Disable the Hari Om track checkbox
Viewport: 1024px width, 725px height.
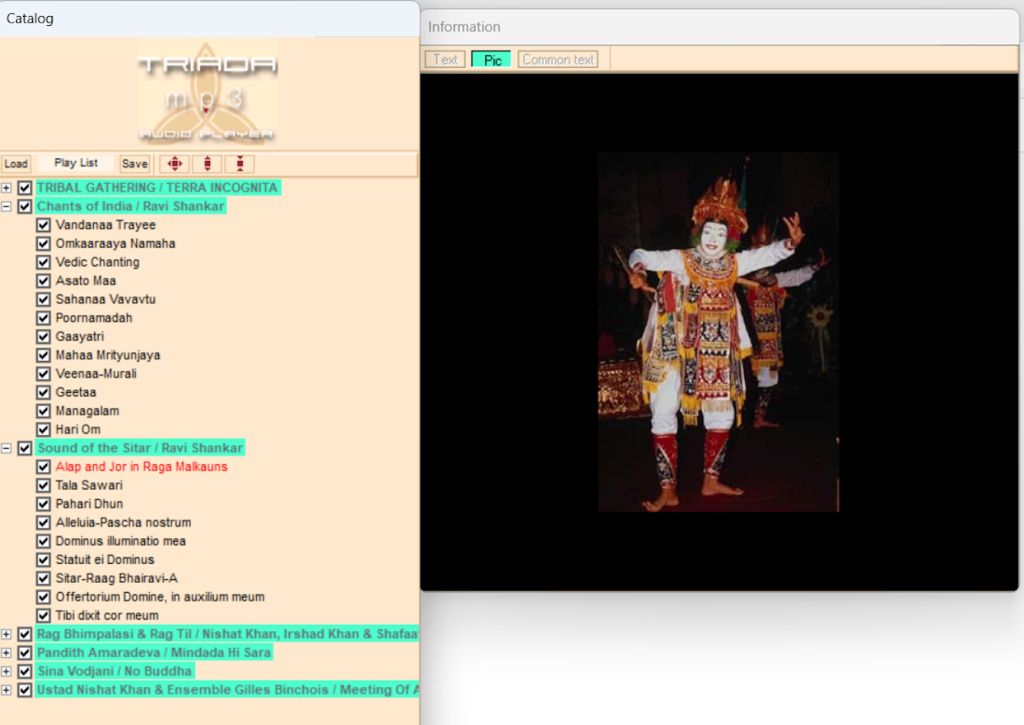point(44,429)
